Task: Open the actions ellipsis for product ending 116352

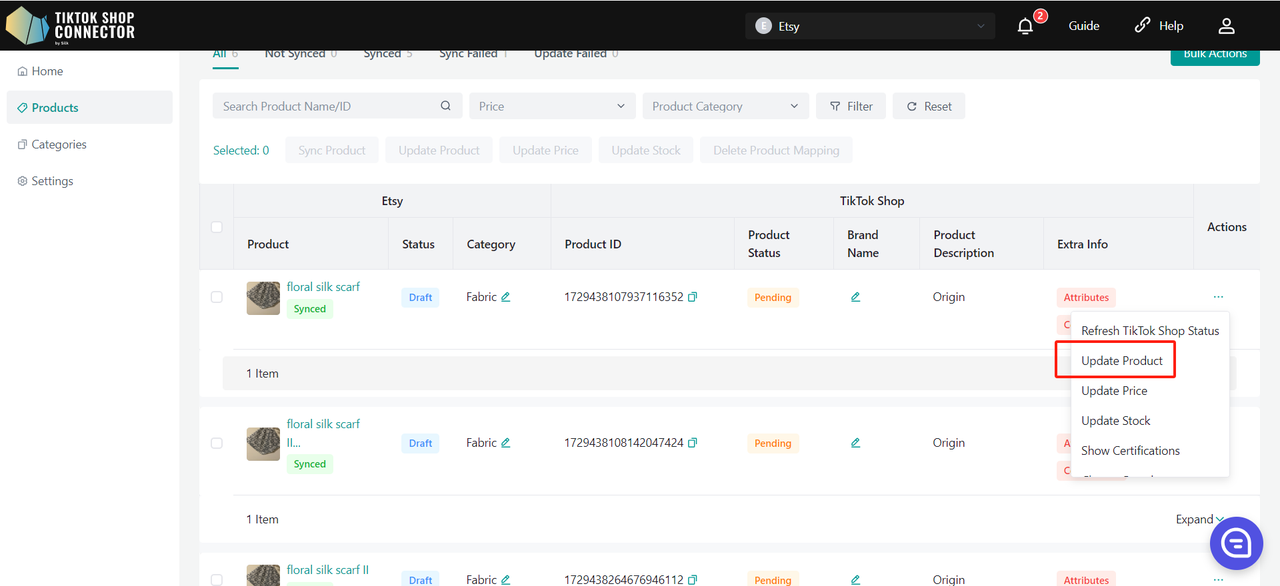Action: coord(1218,297)
